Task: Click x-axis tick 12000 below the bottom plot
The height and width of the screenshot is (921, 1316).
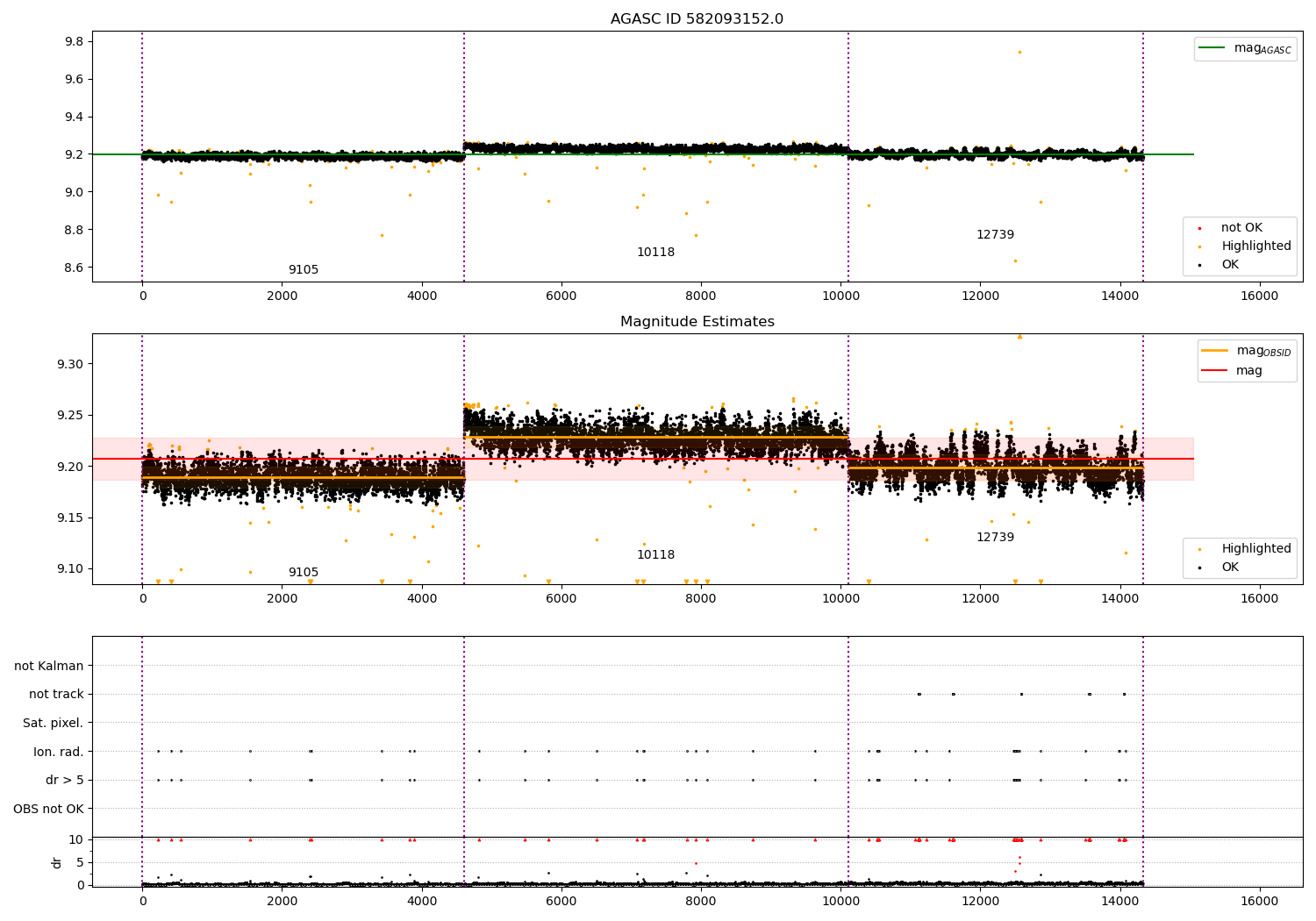Action: pos(980,902)
